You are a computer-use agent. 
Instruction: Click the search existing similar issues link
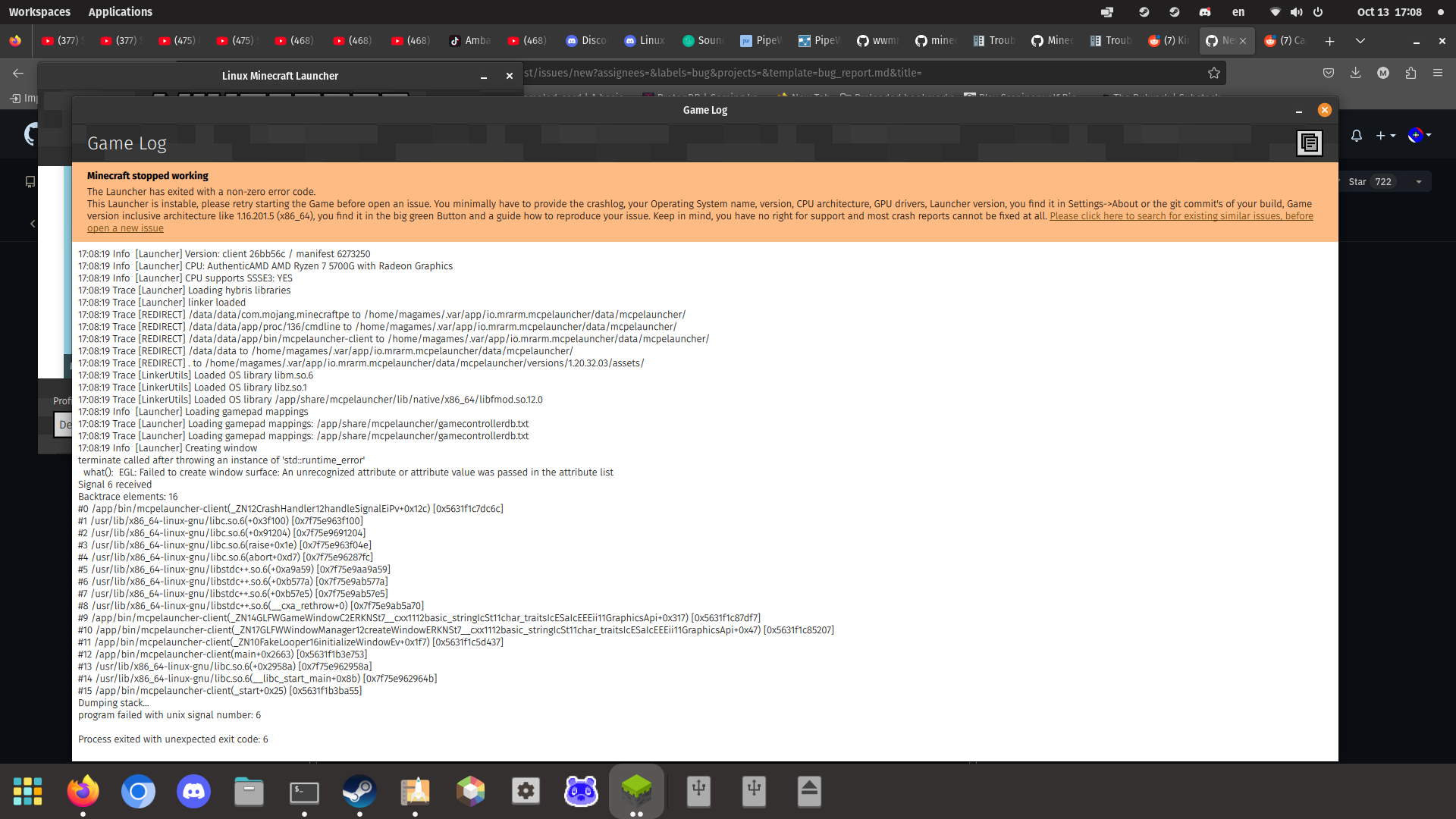[1180, 216]
